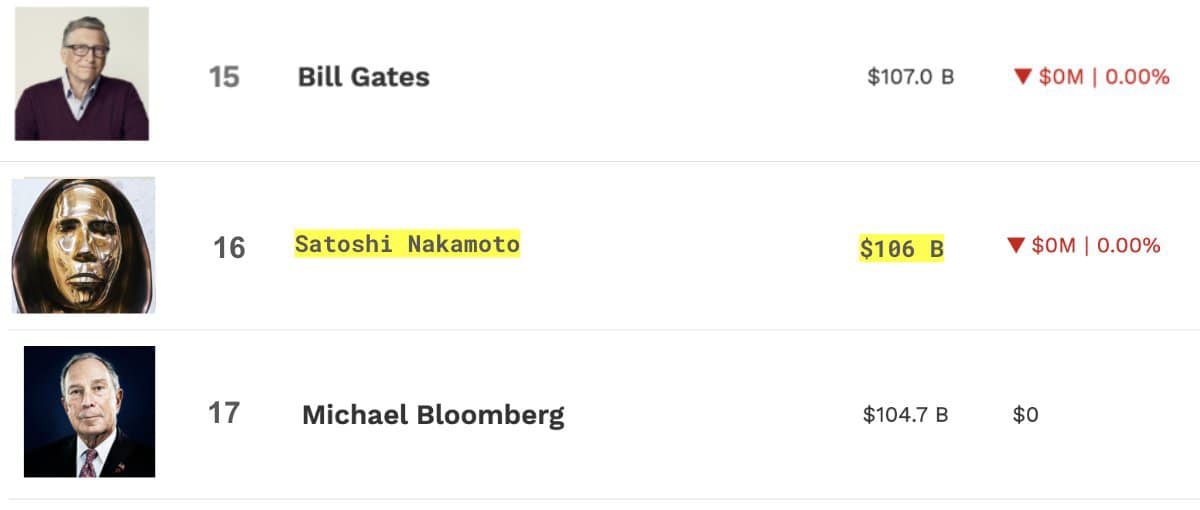Click rank number 17
Screen dimensions: 1200x510
(x=224, y=413)
